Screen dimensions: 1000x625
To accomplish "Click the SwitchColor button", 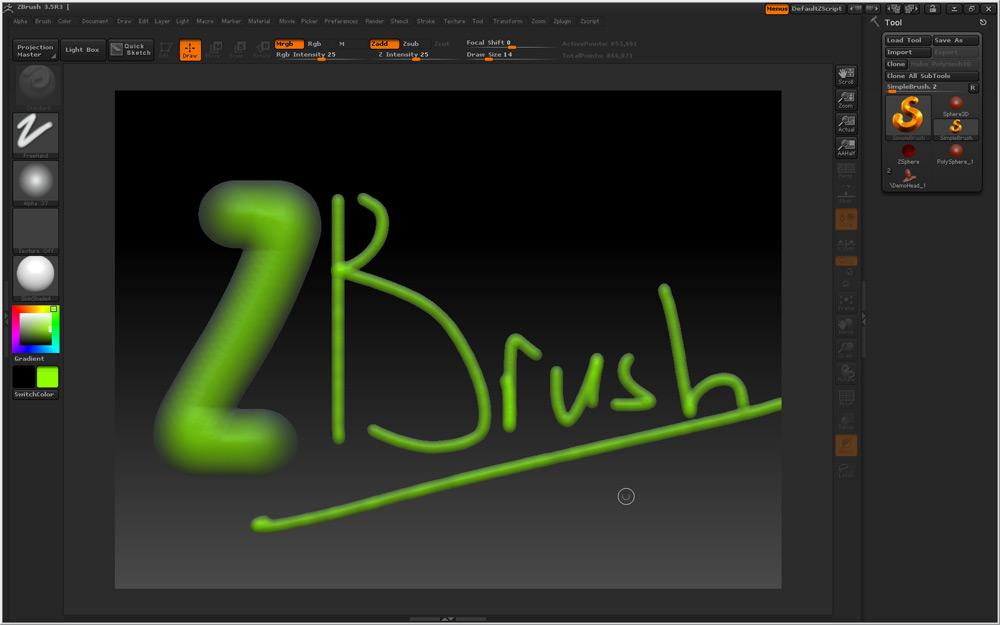I will pos(34,395).
